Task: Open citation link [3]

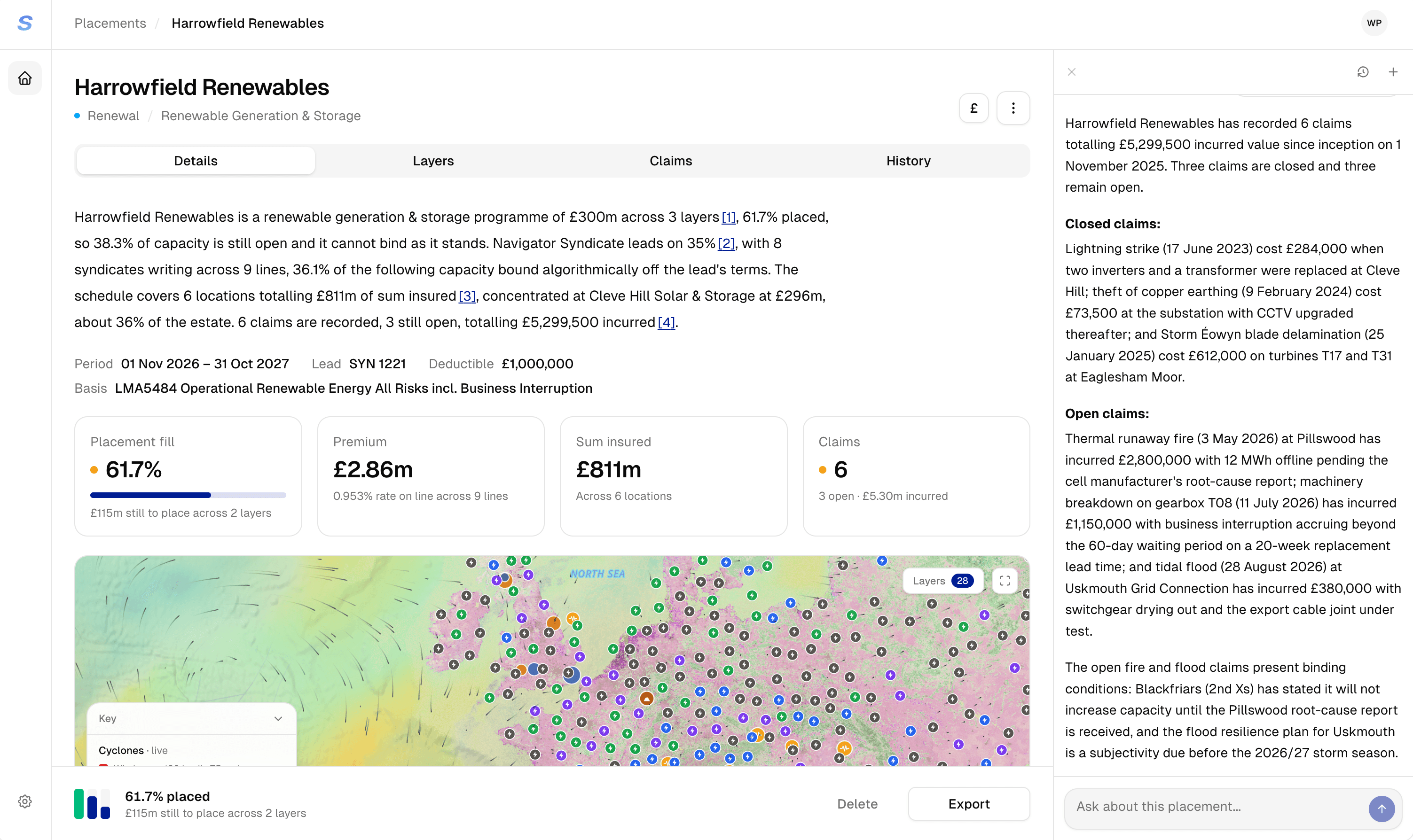Action: (x=467, y=296)
